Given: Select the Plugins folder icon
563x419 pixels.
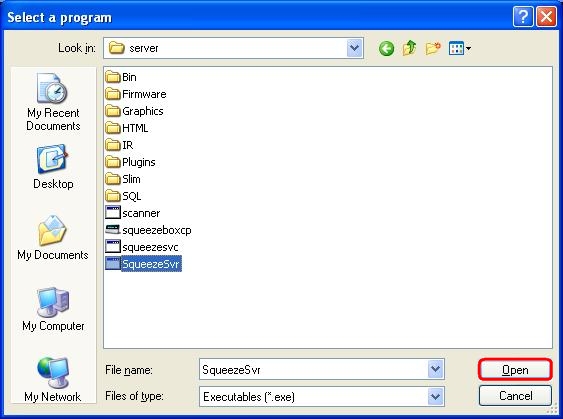Looking at the screenshot, I should click(x=113, y=162).
